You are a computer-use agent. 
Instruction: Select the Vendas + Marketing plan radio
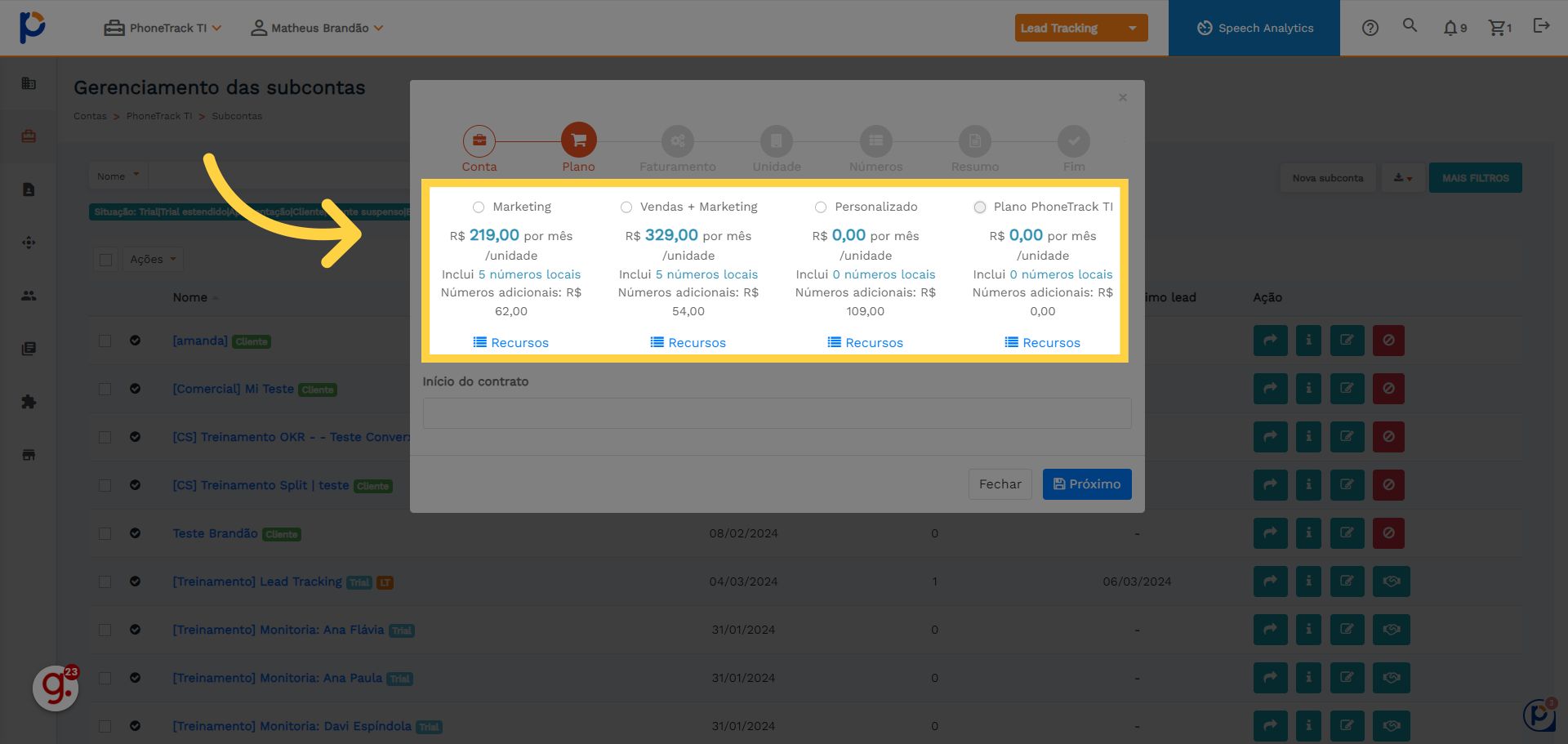point(626,207)
